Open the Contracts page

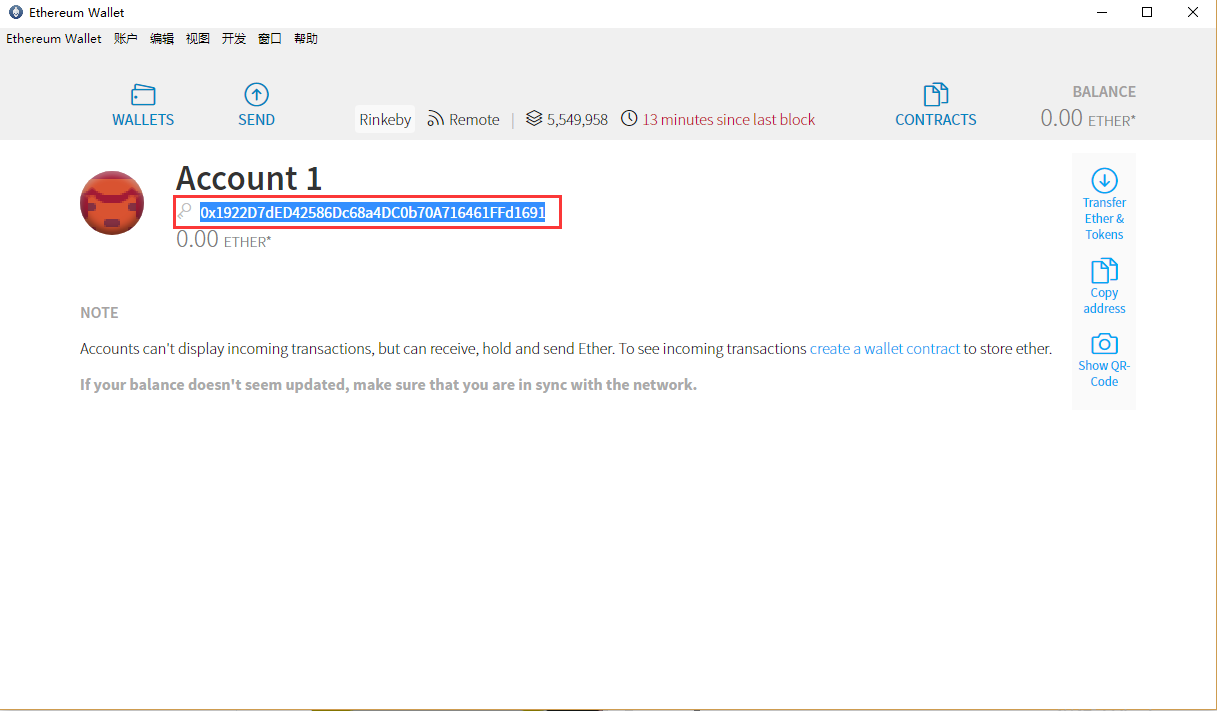click(935, 105)
